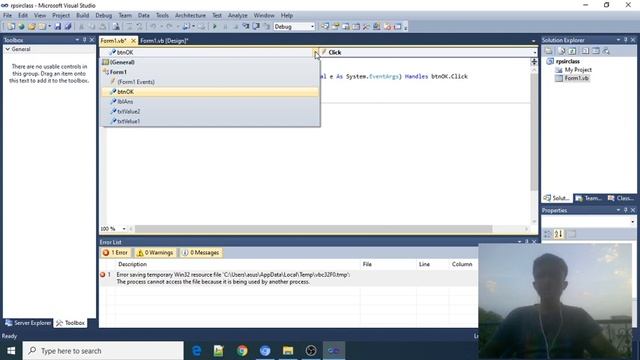Open File Explorer from the taskbar
Image resolution: width=640 pixels, height=360 pixels.
[x=288, y=351]
